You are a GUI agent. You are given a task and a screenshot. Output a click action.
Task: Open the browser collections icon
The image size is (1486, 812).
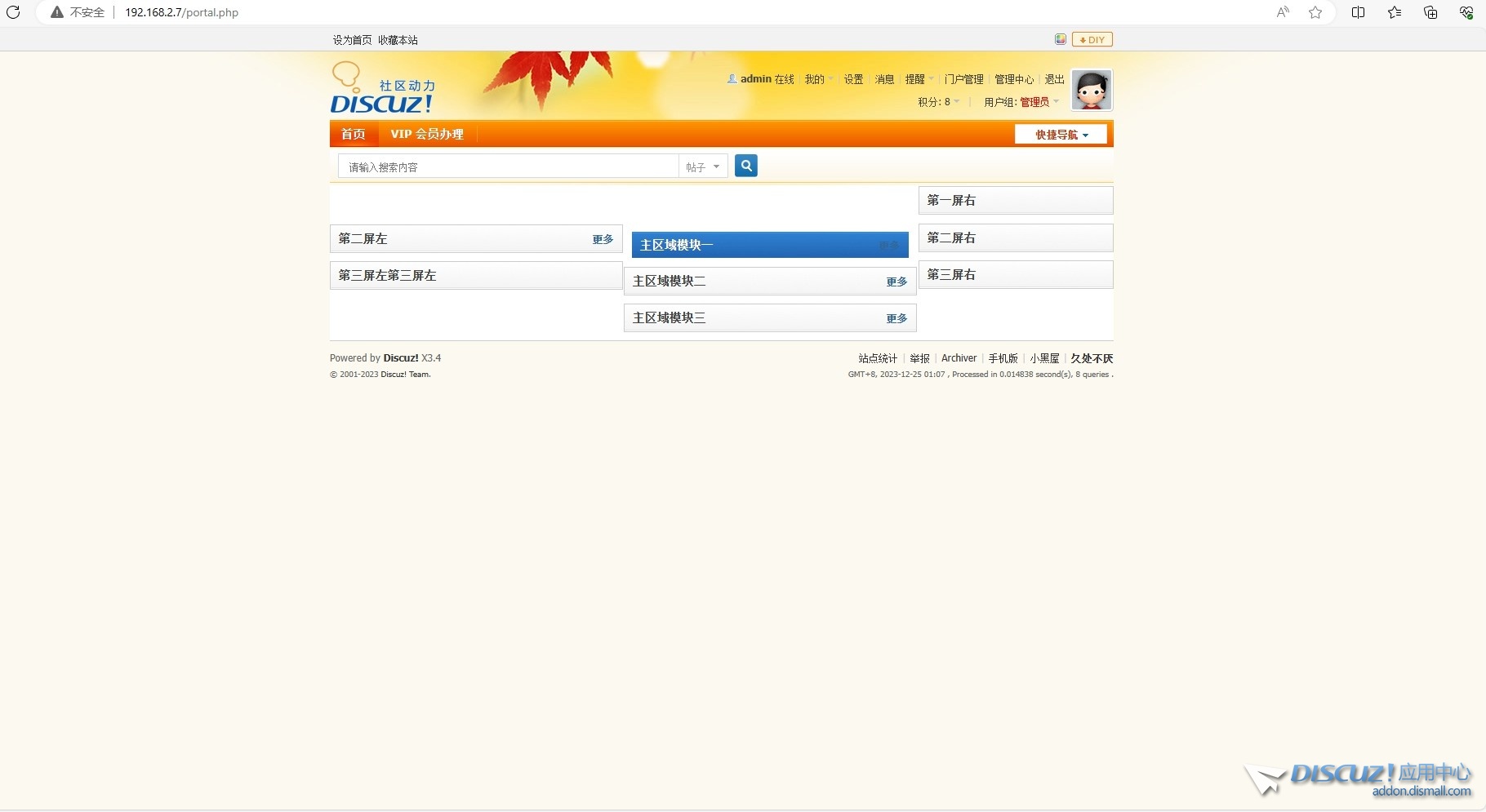click(1430, 12)
